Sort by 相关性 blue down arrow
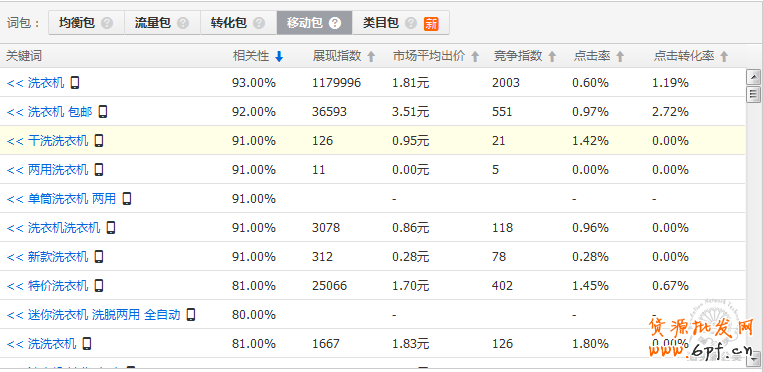 279,56
